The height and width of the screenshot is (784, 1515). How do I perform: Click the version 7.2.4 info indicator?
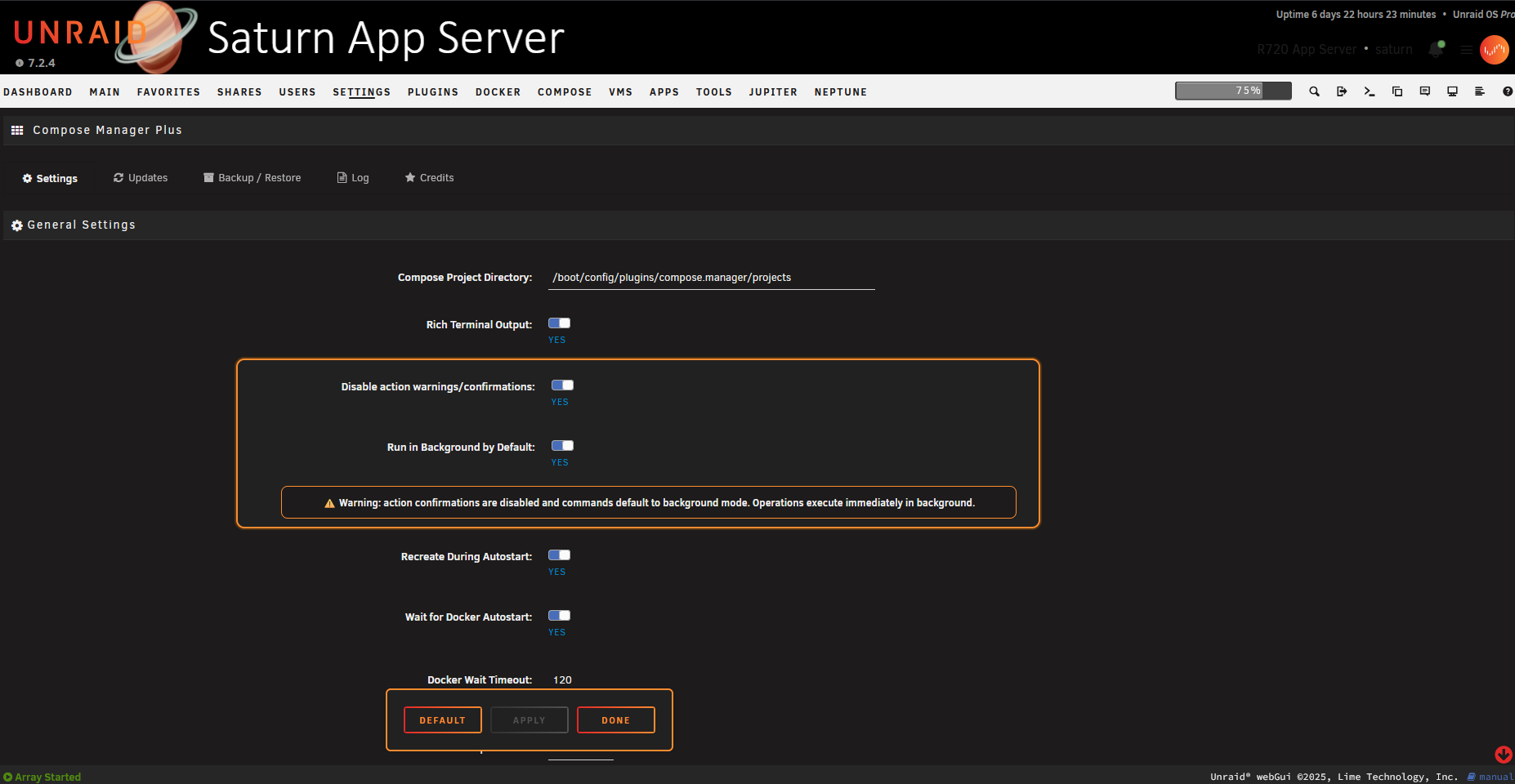point(35,63)
